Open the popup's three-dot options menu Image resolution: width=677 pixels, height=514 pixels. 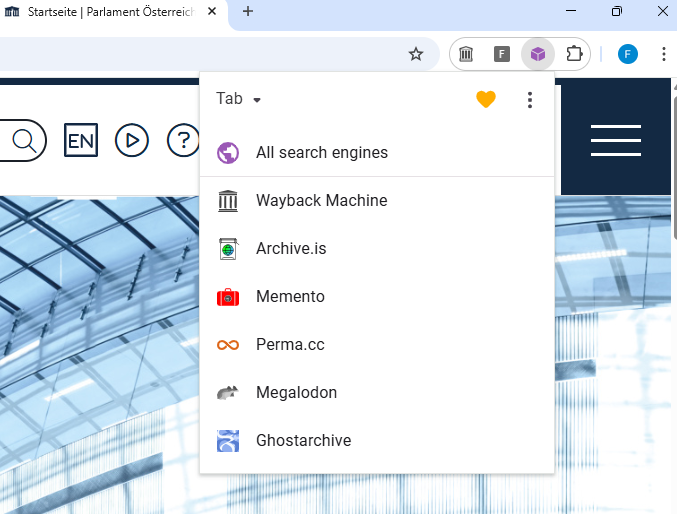click(x=530, y=99)
